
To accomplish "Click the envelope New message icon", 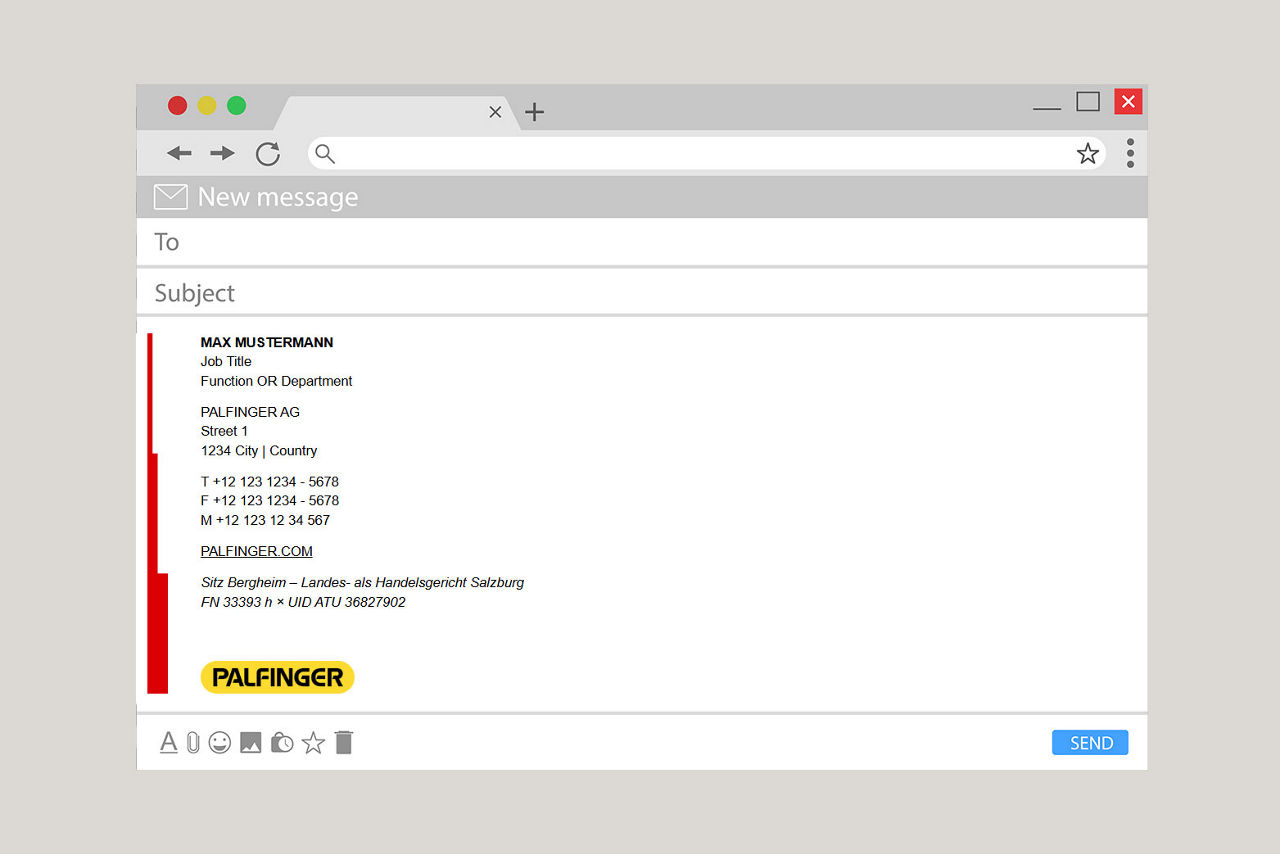I will (171, 197).
